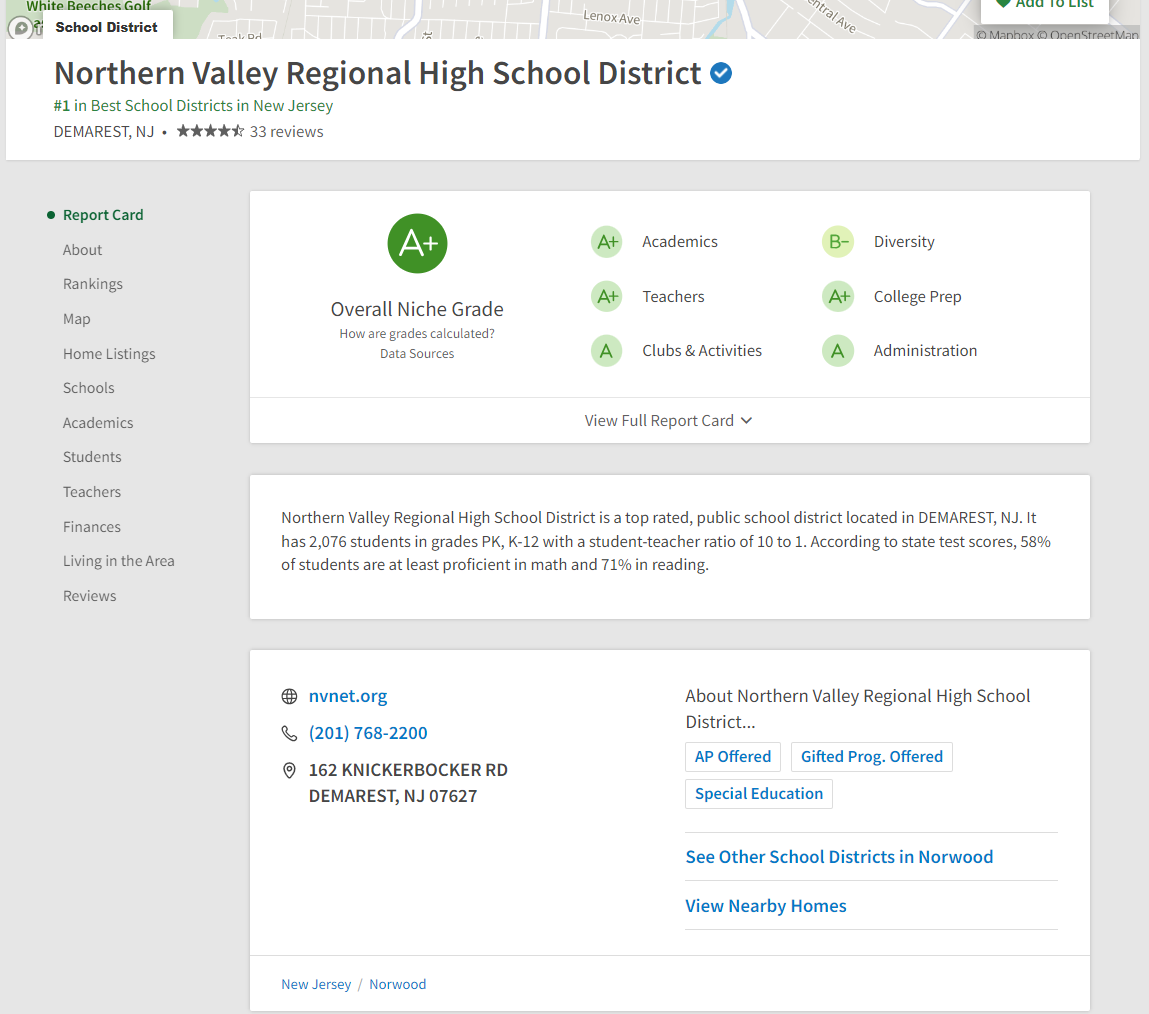This screenshot has height=1014, width=1149.
Task: Click the AP Offered tag
Action: [733, 757]
